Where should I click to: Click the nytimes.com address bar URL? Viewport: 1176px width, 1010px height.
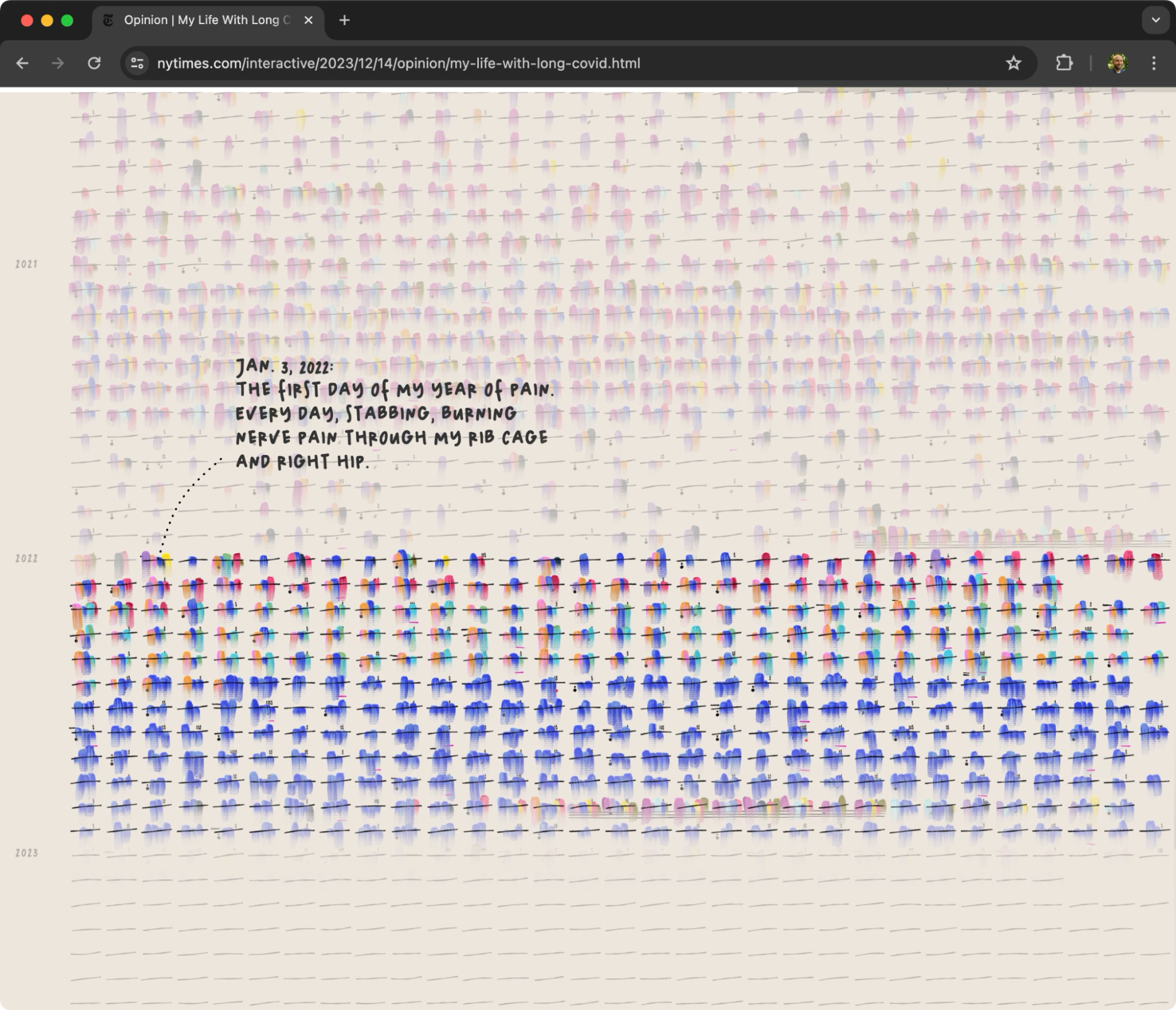[398, 63]
